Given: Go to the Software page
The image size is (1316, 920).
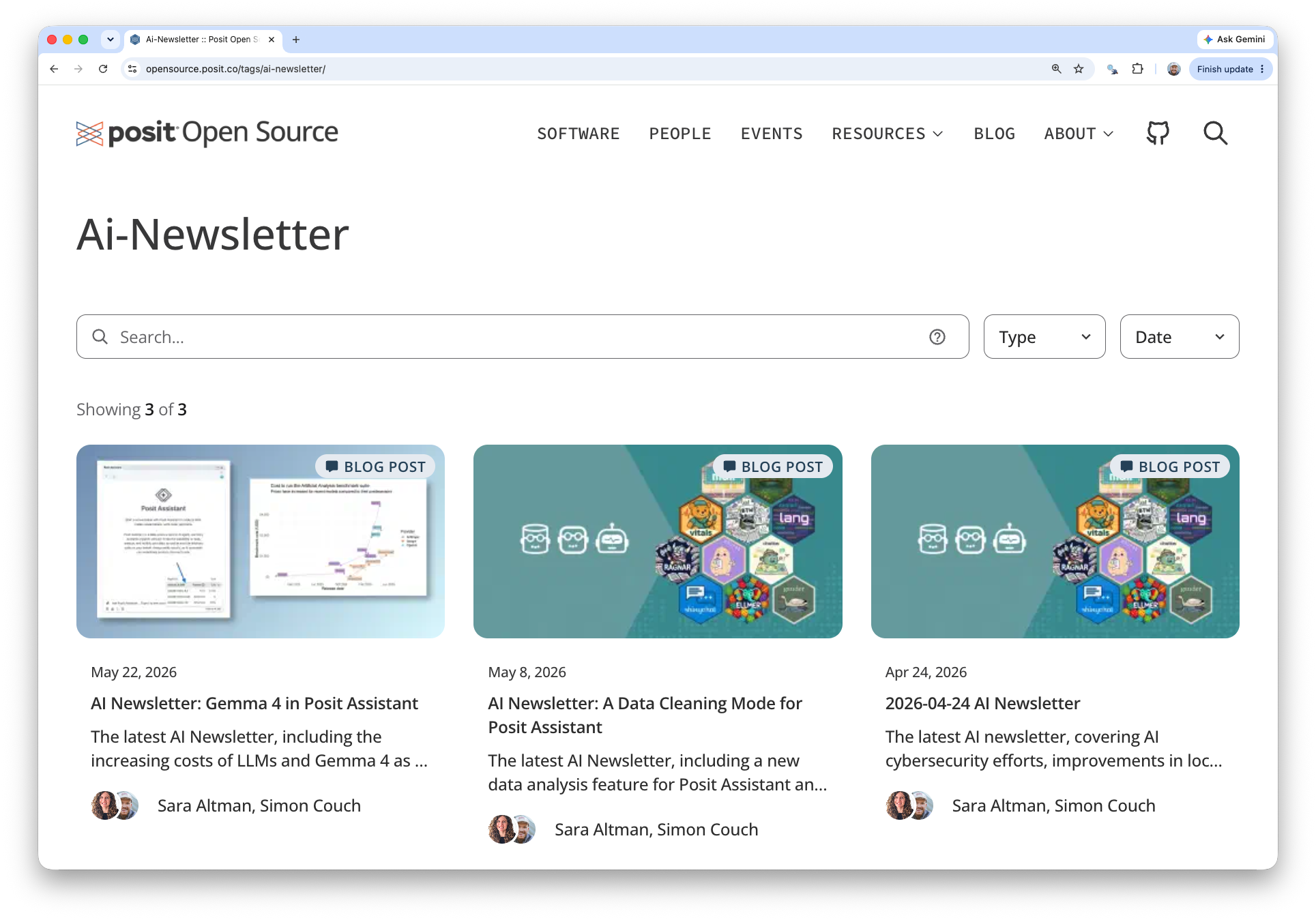Looking at the screenshot, I should pyautogui.click(x=579, y=134).
